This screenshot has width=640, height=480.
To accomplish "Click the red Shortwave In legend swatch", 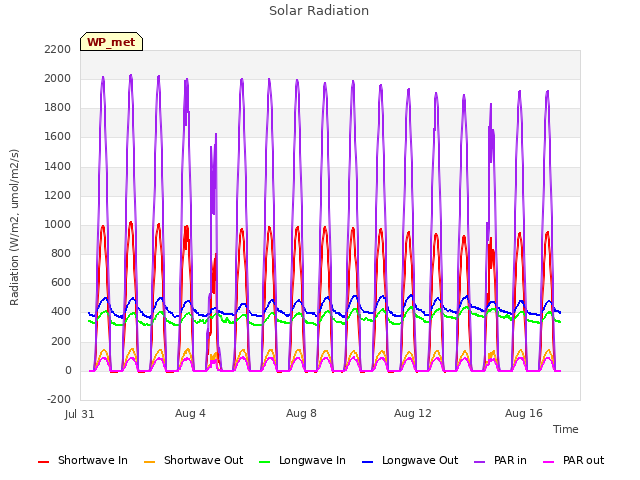I will tap(43, 462).
